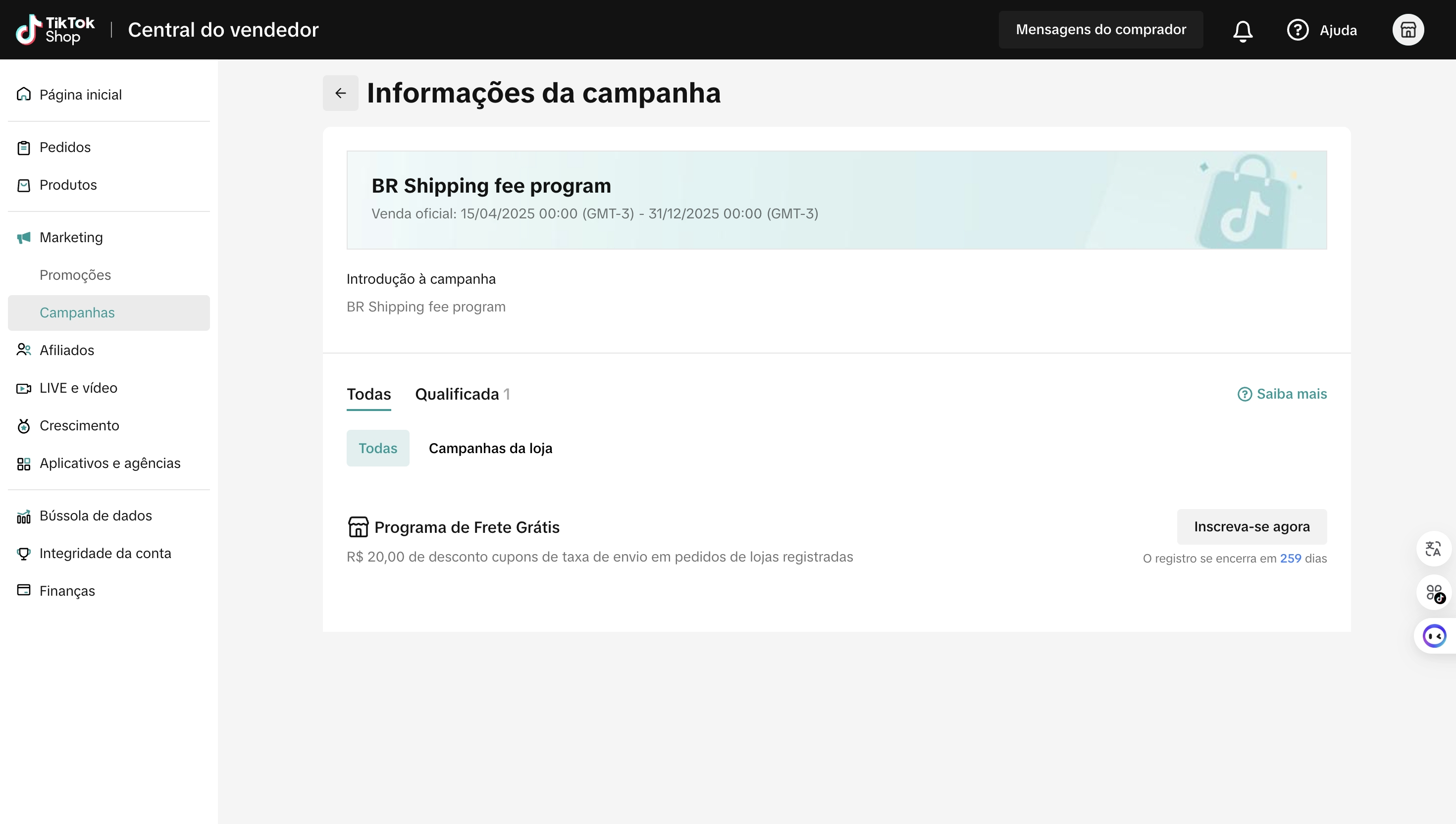
Task: Click the TikTok Shop logo
Action: pos(55,30)
